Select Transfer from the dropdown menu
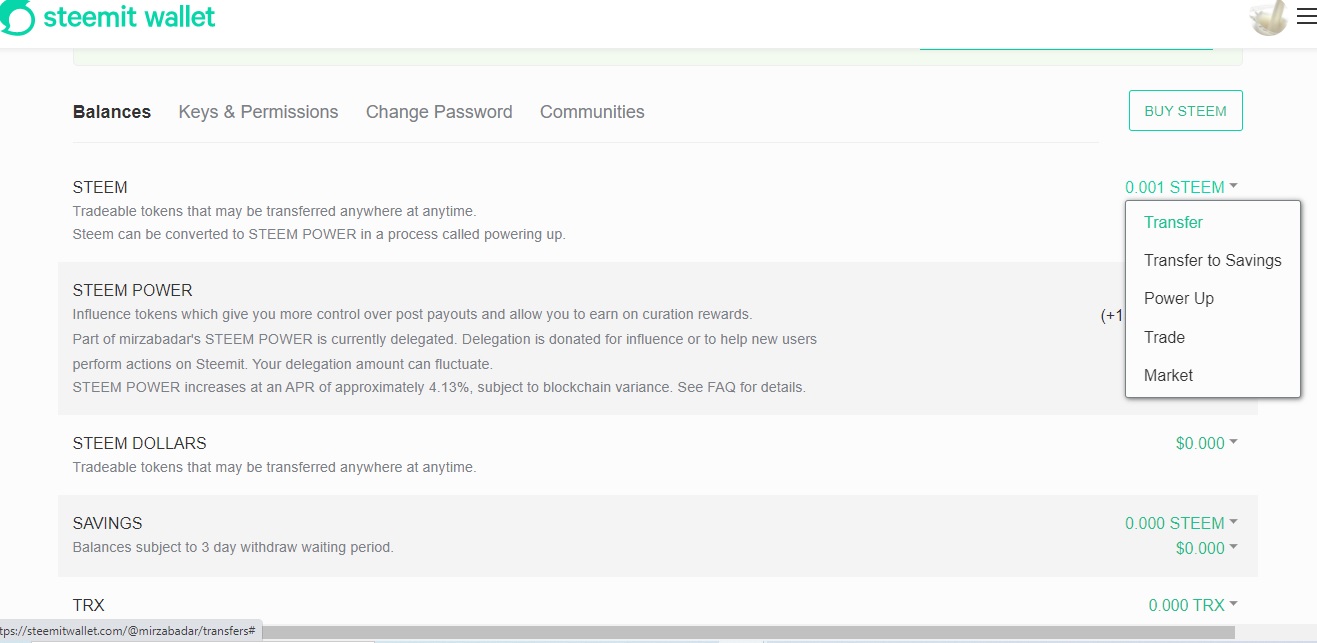The width and height of the screenshot is (1317, 643). pos(1173,223)
